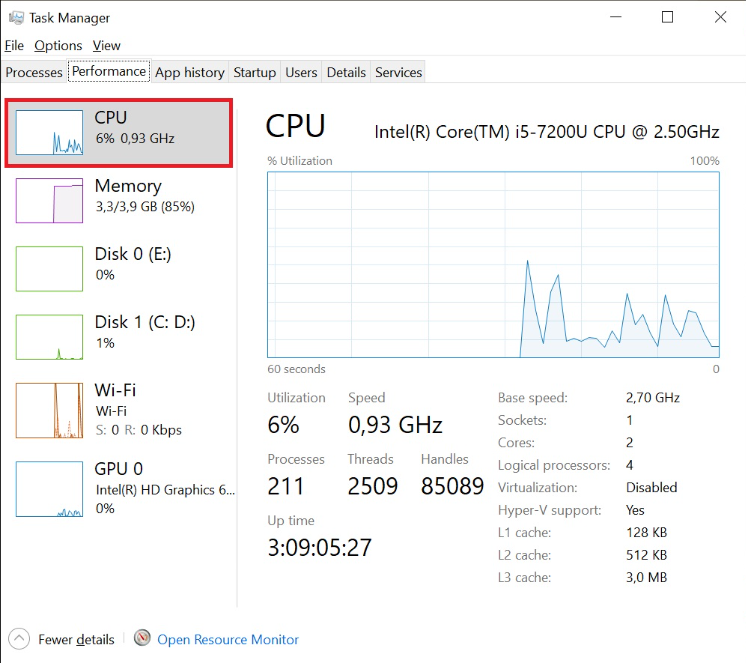The height and width of the screenshot is (663, 746).
Task: Collapse view with Fewer details arrow
Action: point(19,639)
